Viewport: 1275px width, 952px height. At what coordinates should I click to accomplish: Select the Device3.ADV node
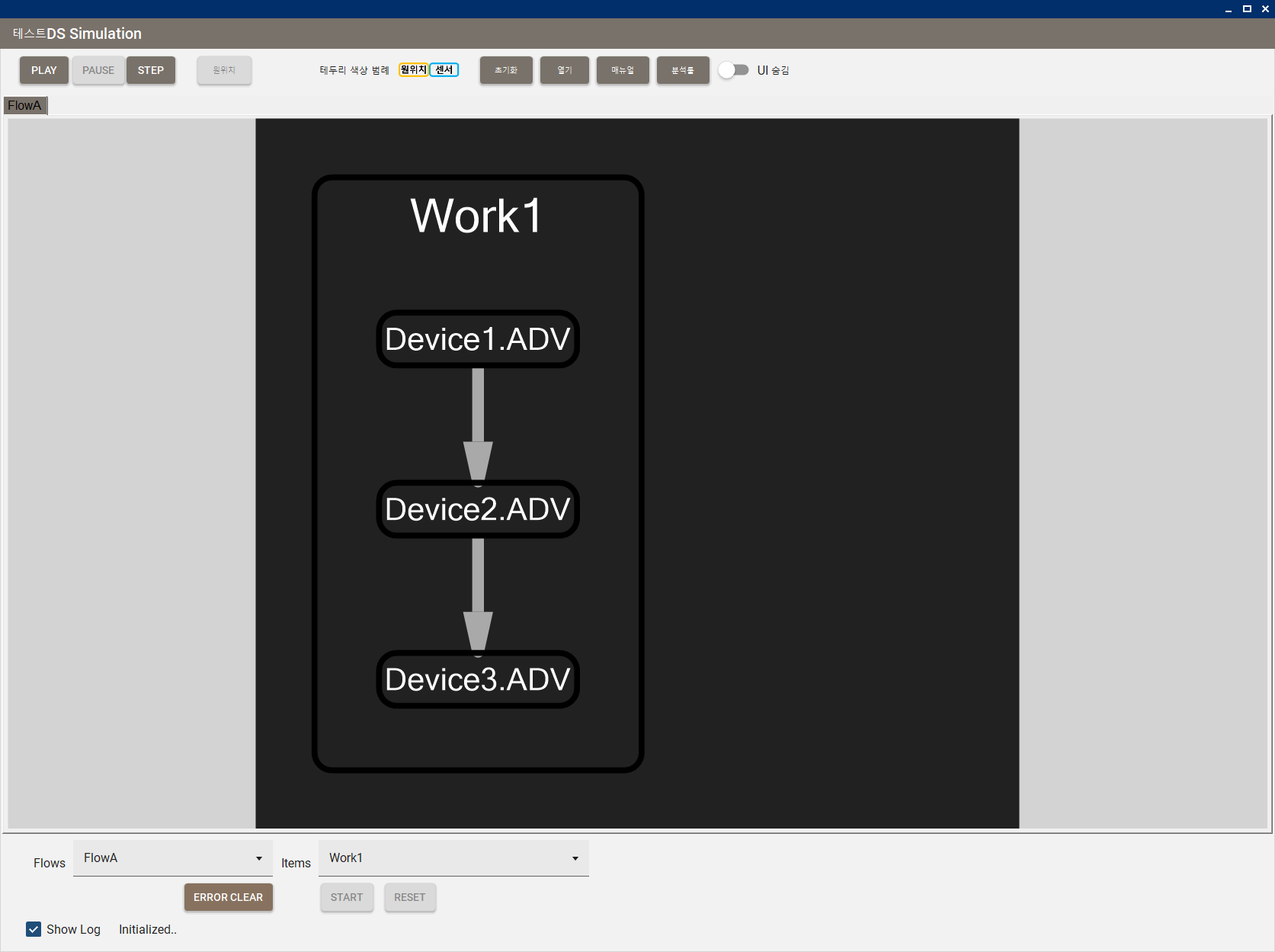coord(478,679)
